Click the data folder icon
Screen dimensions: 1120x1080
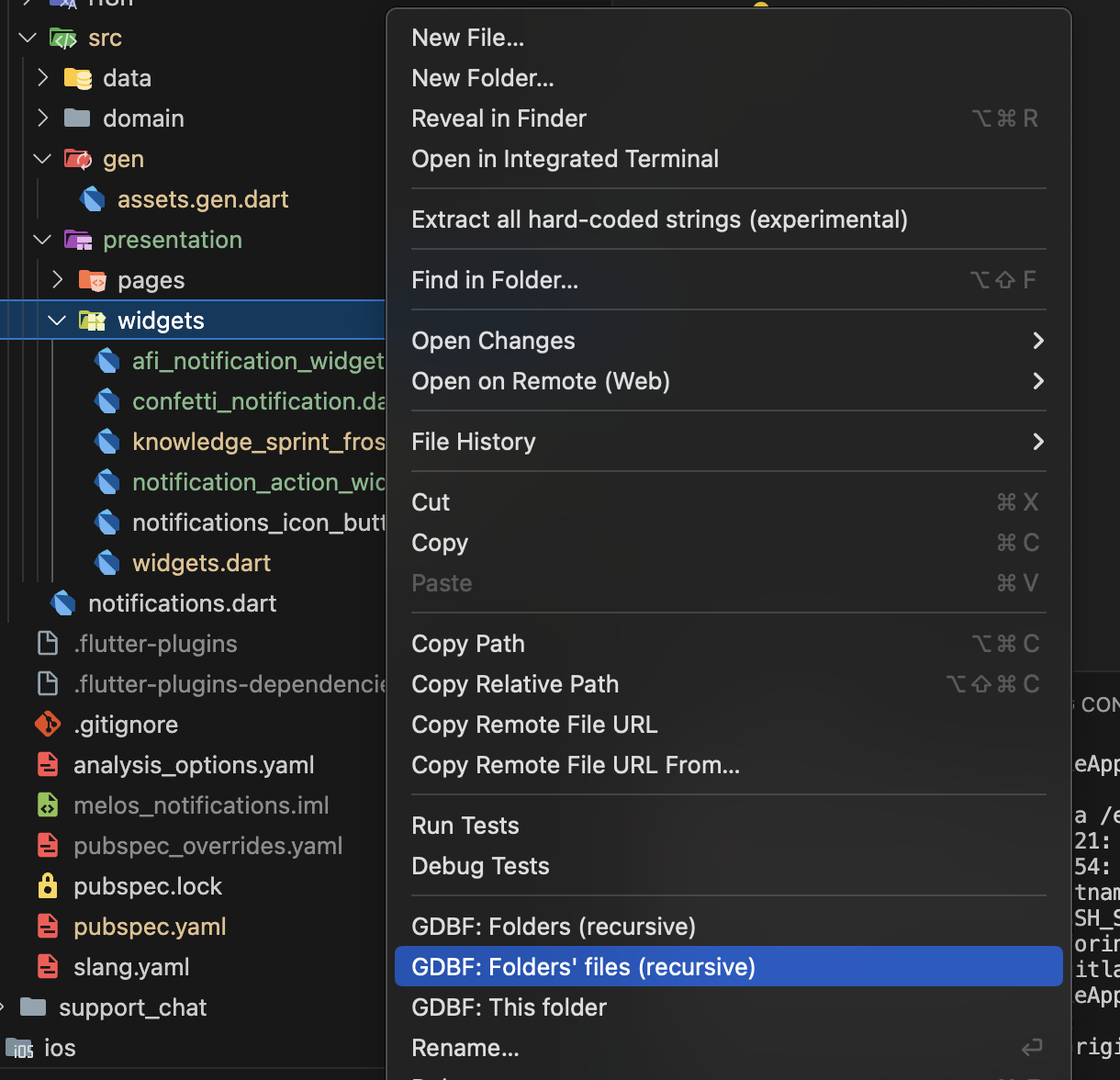(77, 78)
